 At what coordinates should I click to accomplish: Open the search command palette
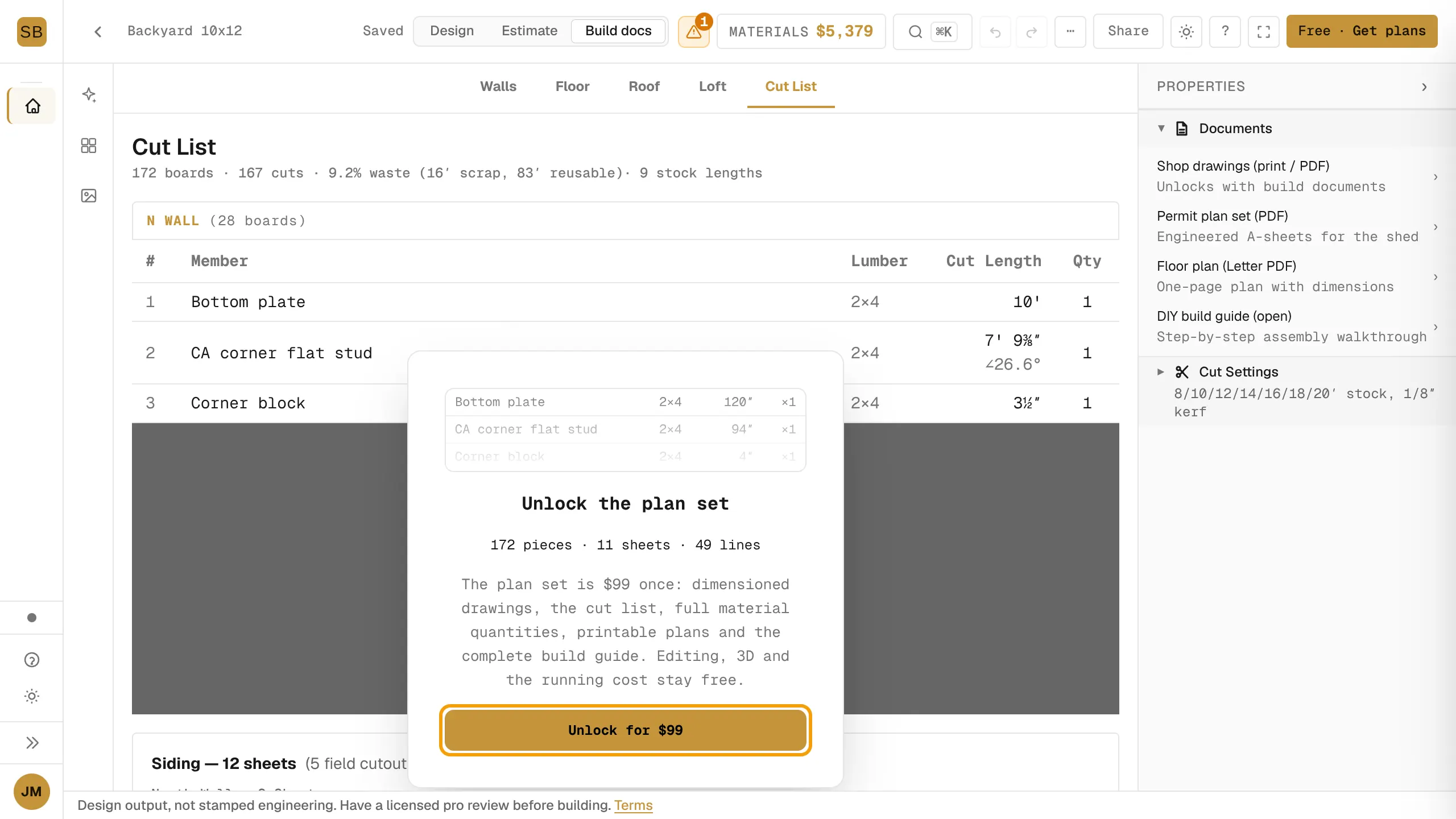[932, 31]
